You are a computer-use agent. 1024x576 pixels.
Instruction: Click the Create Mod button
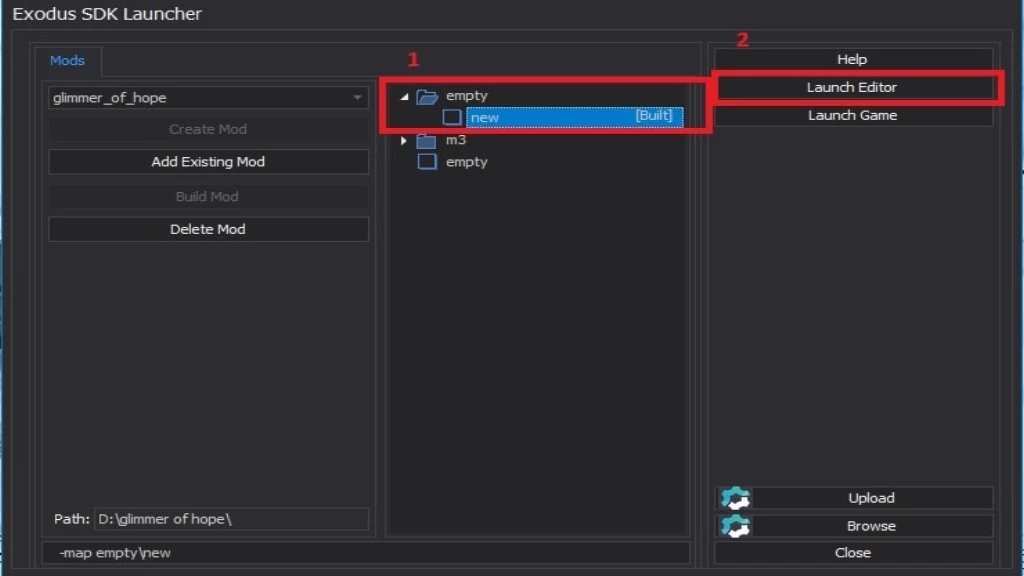tap(208, 129)
